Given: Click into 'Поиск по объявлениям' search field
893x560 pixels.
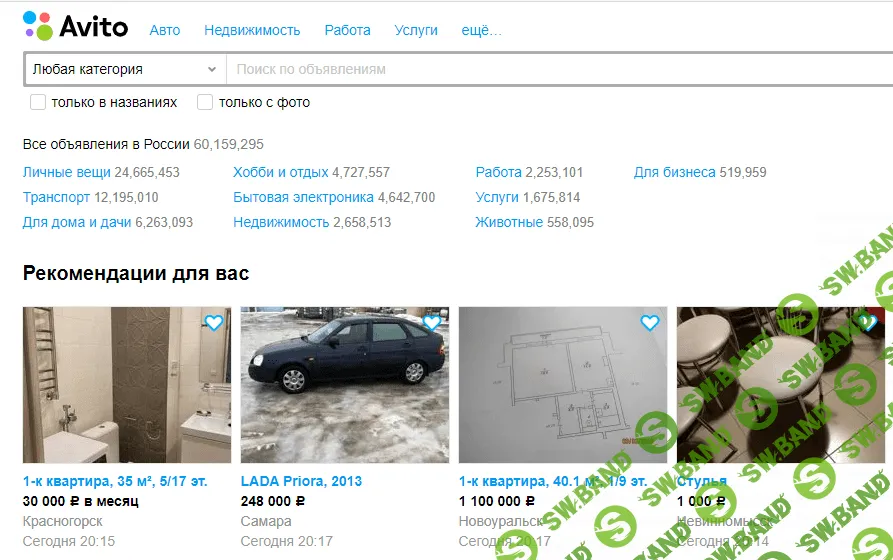Looking at the screenshot, I should (560, 70).
